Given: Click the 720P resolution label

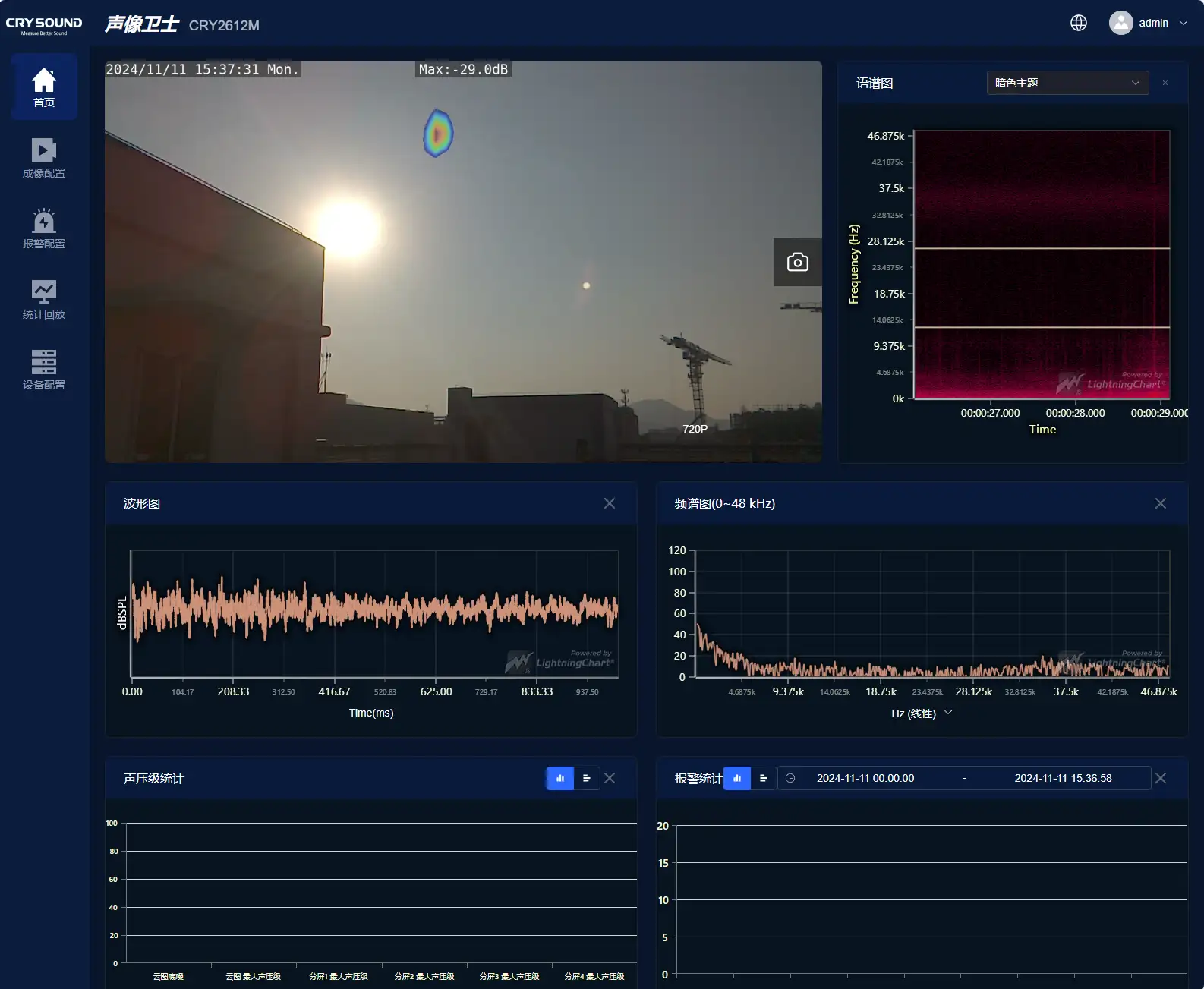Looking at the screenshot, I should pos(695,429).
